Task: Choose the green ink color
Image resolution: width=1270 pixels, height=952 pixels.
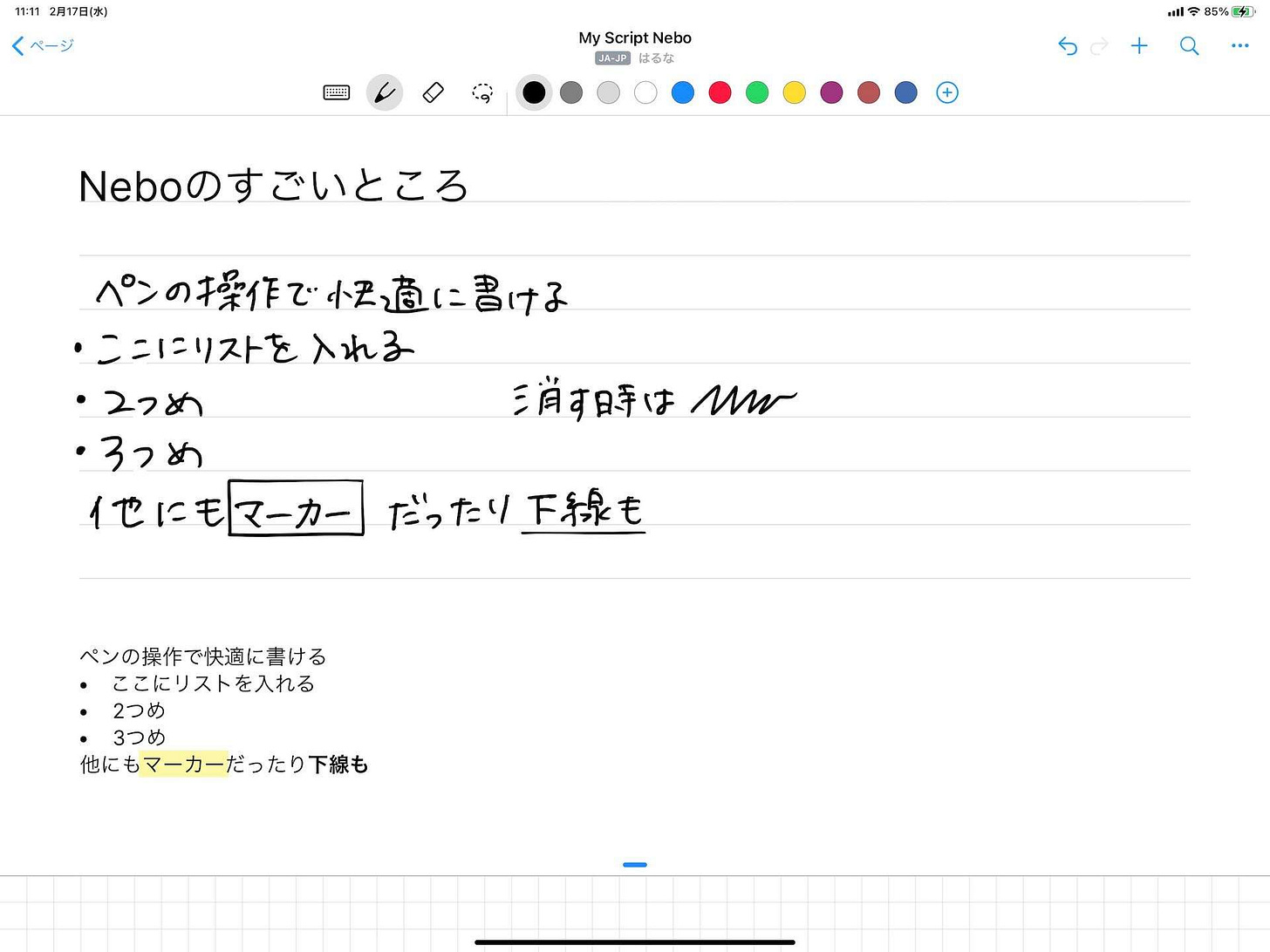Action: (757, 92)
